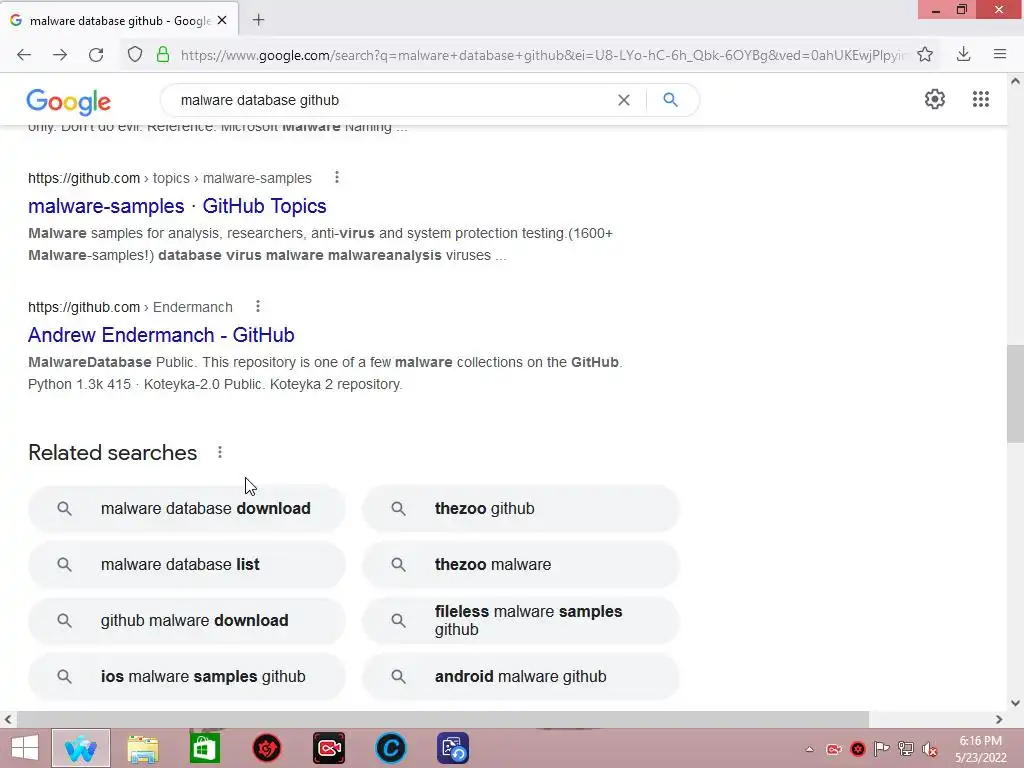Bookmark this page with star icon
This screenshot has width=1024, height=768.
pyautogui.click(x=925, y=55)
